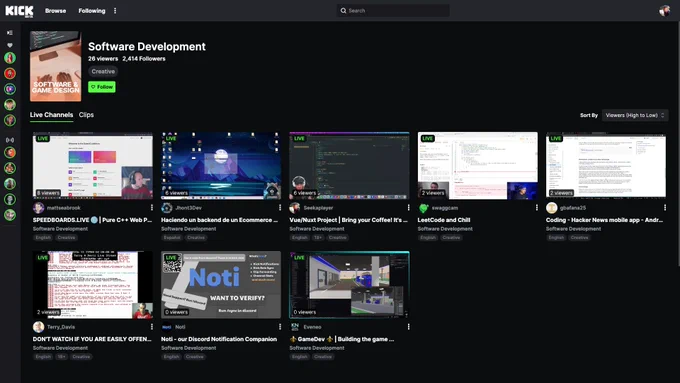Click swaggcam channel avatar
The width and height of the screenshot is (680, 383).
click(x=423, y=208)
